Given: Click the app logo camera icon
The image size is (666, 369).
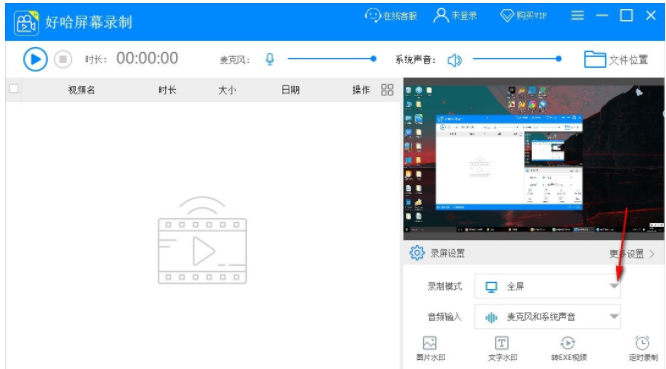Looking at the screenshot, I should (x=26, y=23).
